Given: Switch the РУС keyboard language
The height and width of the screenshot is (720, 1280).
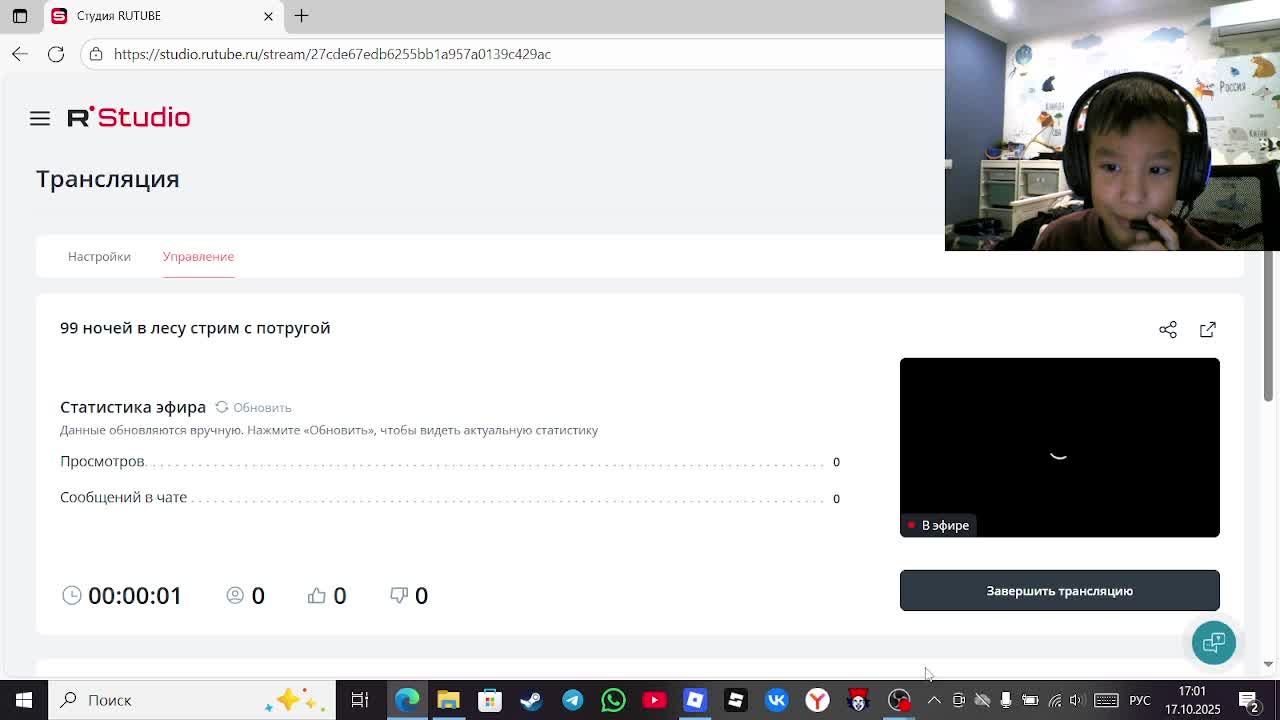Looking at the screenshot, I should 1140,700.
